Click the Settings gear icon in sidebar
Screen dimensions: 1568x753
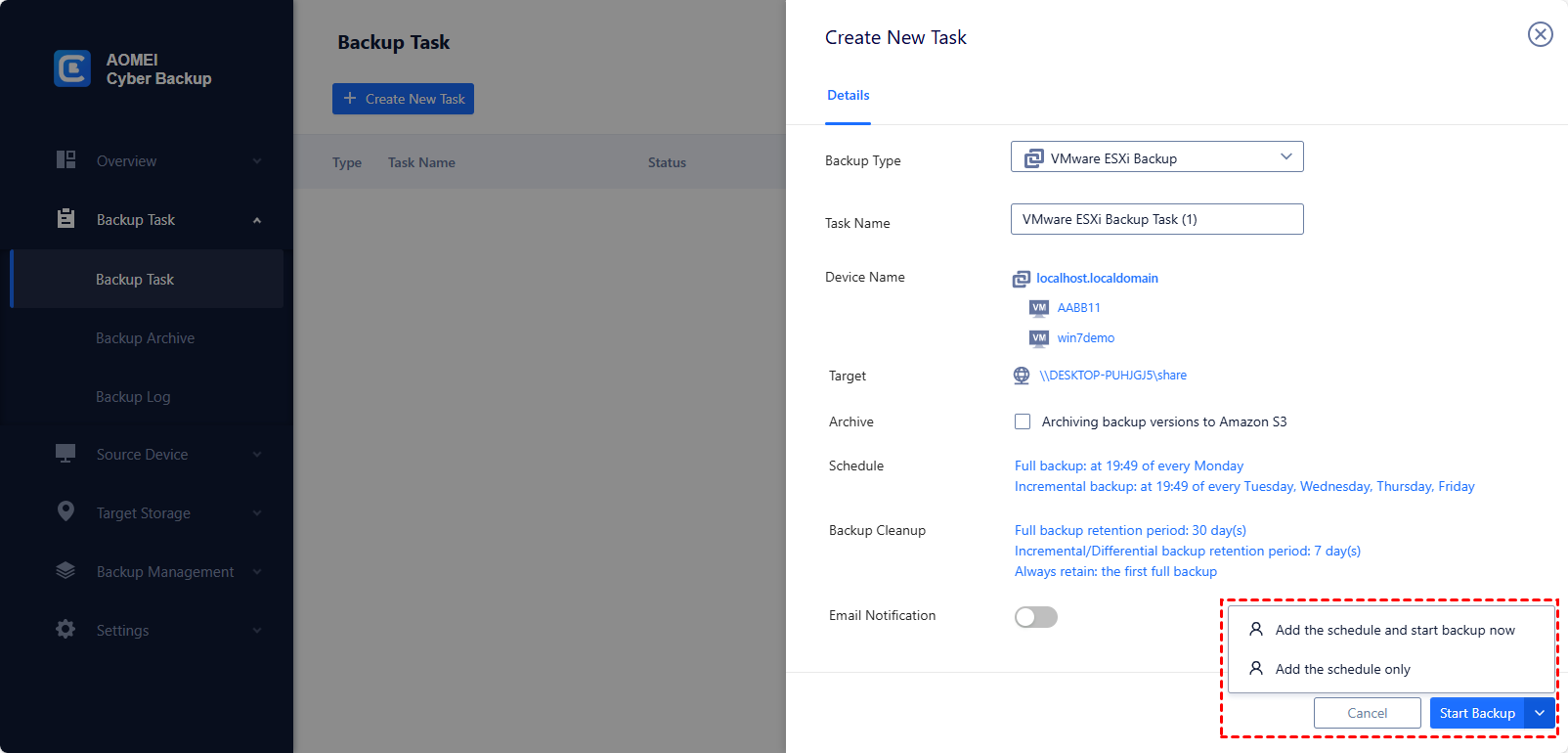[x=65, y=630]
